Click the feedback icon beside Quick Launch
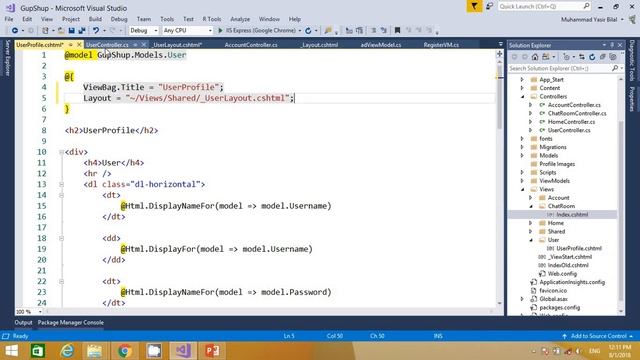This screenshot has height=360, width=640. pyautogui.click(x=489, y=7)
